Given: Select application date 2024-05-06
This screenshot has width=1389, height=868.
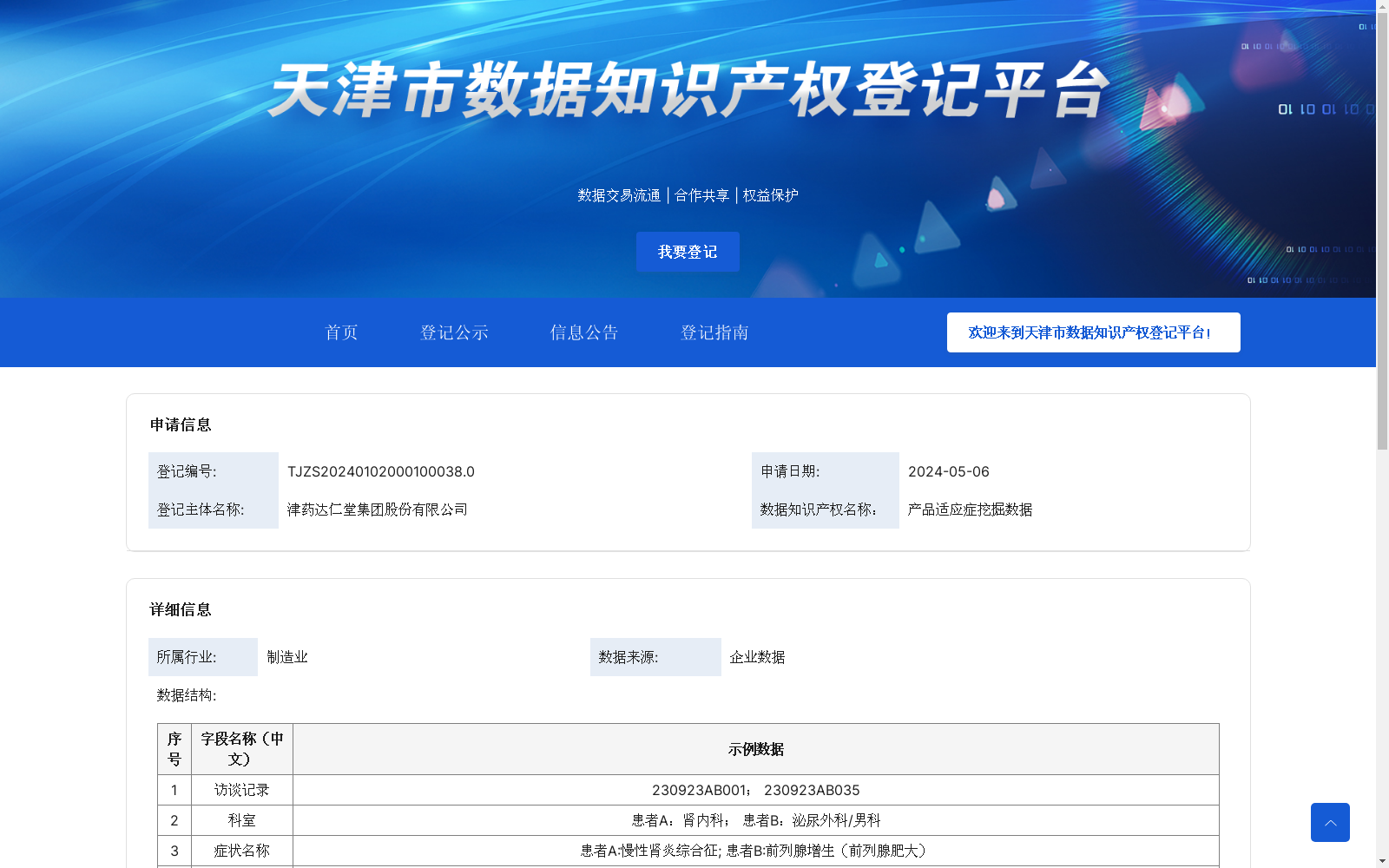Looking at the screenshot, I should click(x=949, y=471).
